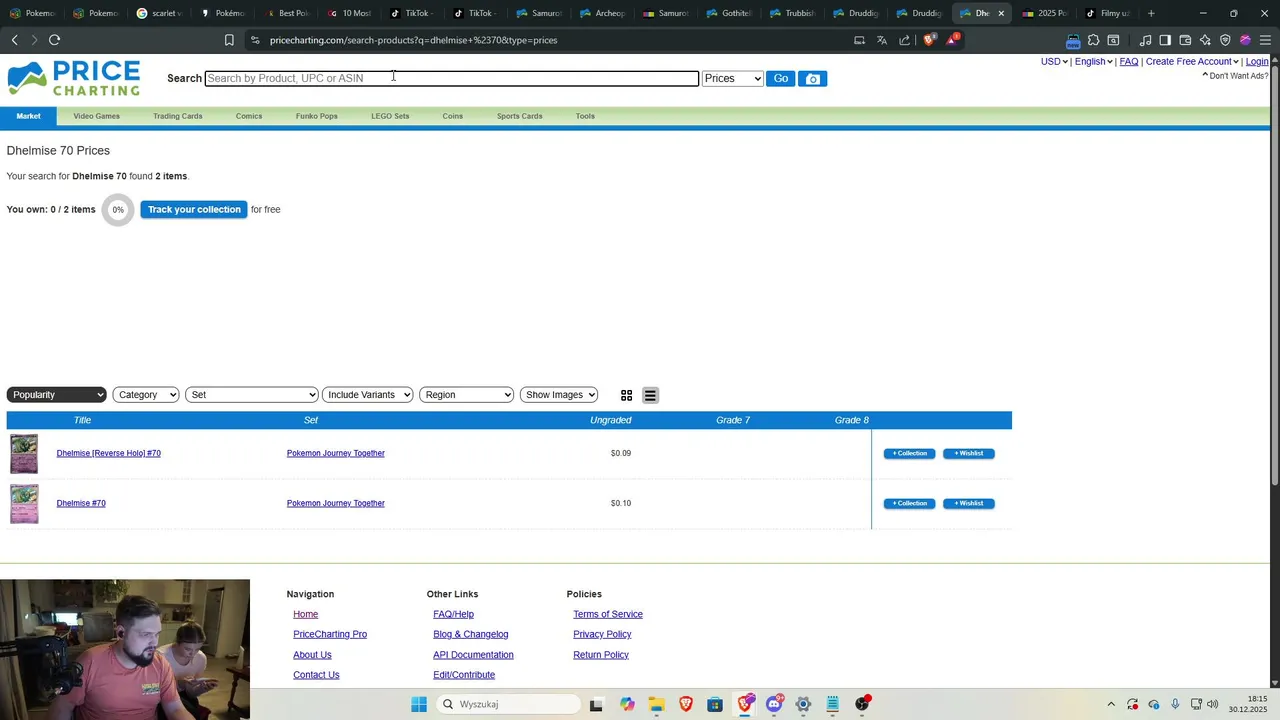
Task: Open the Region filter dropdown
Action: [x=467, y=395]
